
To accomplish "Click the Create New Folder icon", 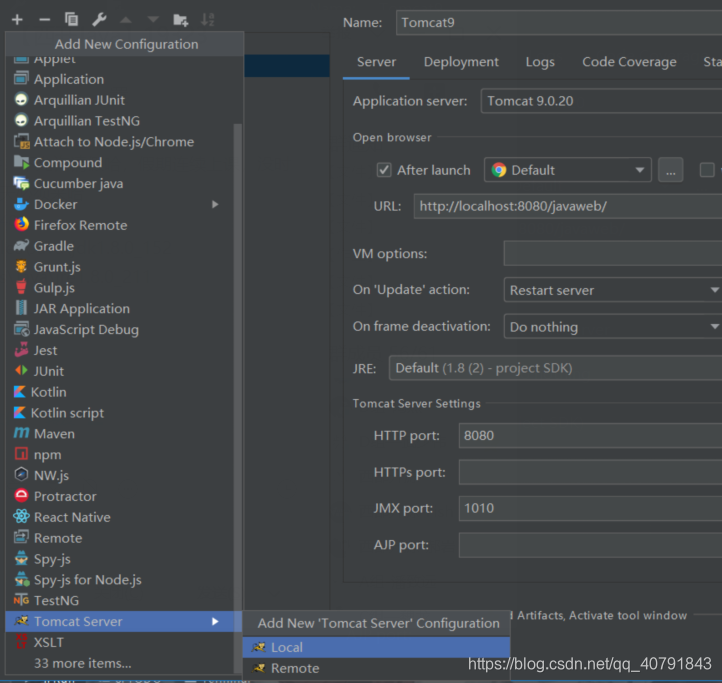I will pyautogui.click(x=180, y=20).
